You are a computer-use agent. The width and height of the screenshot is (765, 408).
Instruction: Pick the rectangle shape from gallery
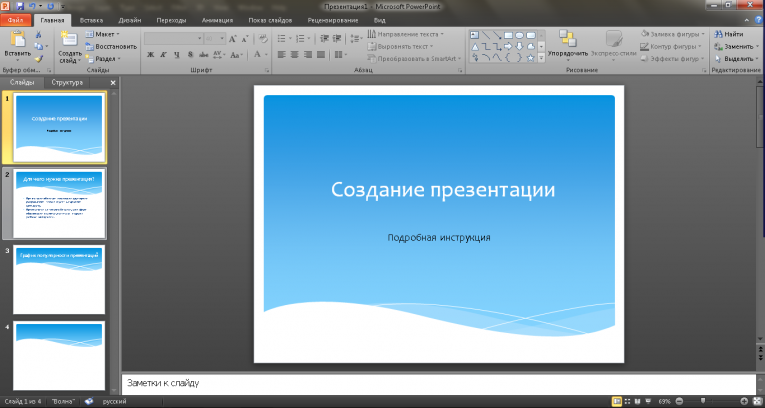click(x=508, y=35)
